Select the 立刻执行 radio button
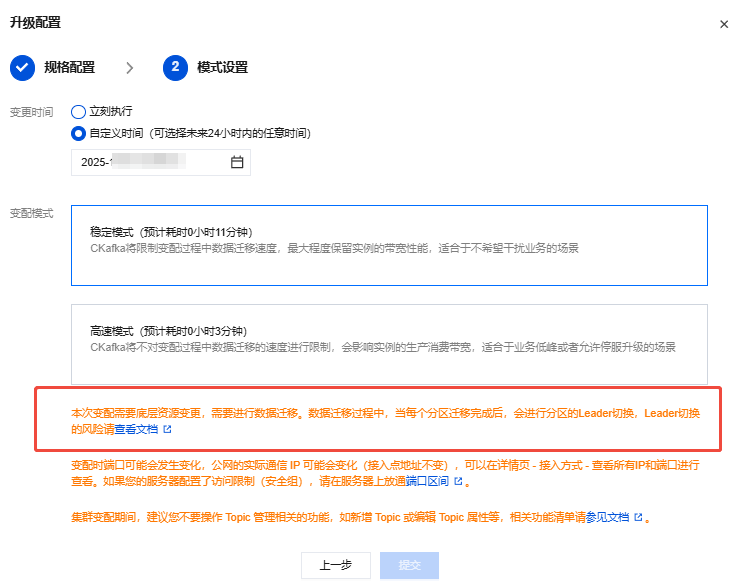This screenshot has height=581, width=735. pyautogui.click(x=78, y=112)
